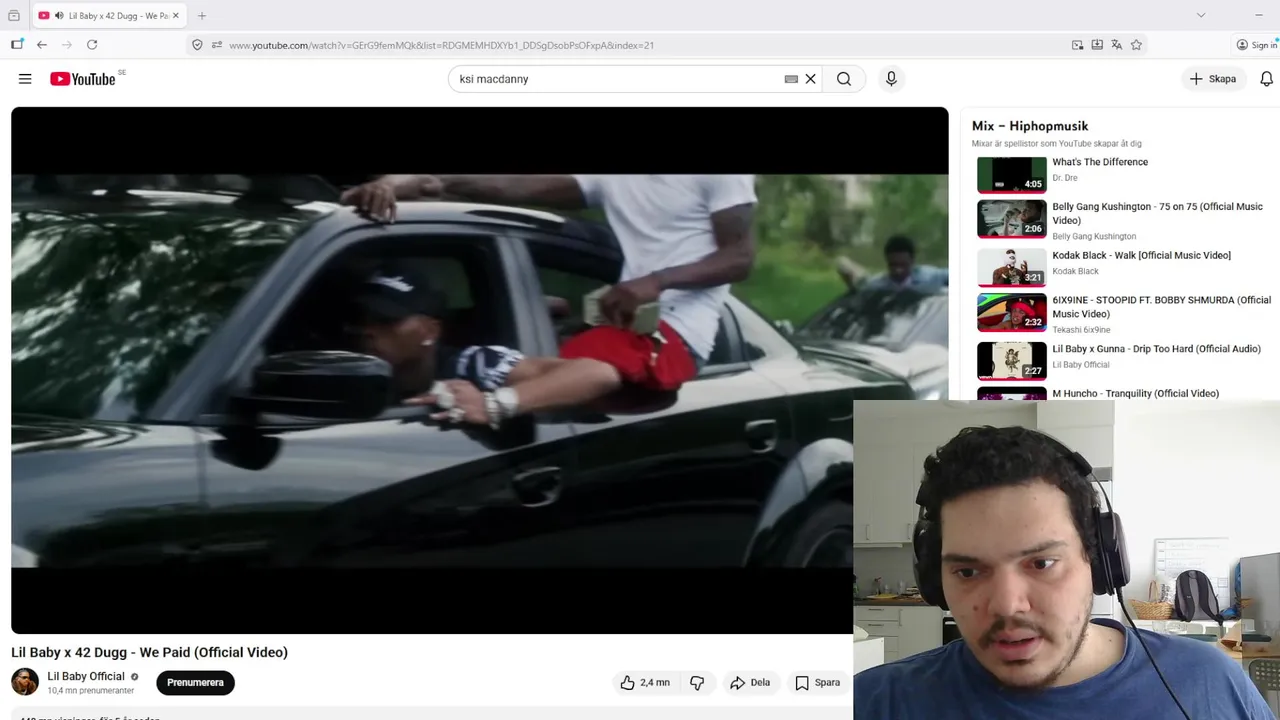The image size is (1280, 720).
Task: Select 'Lil Baby x Gunna - Drip Too Hard' title
Action: click(x=1156, y=349)
